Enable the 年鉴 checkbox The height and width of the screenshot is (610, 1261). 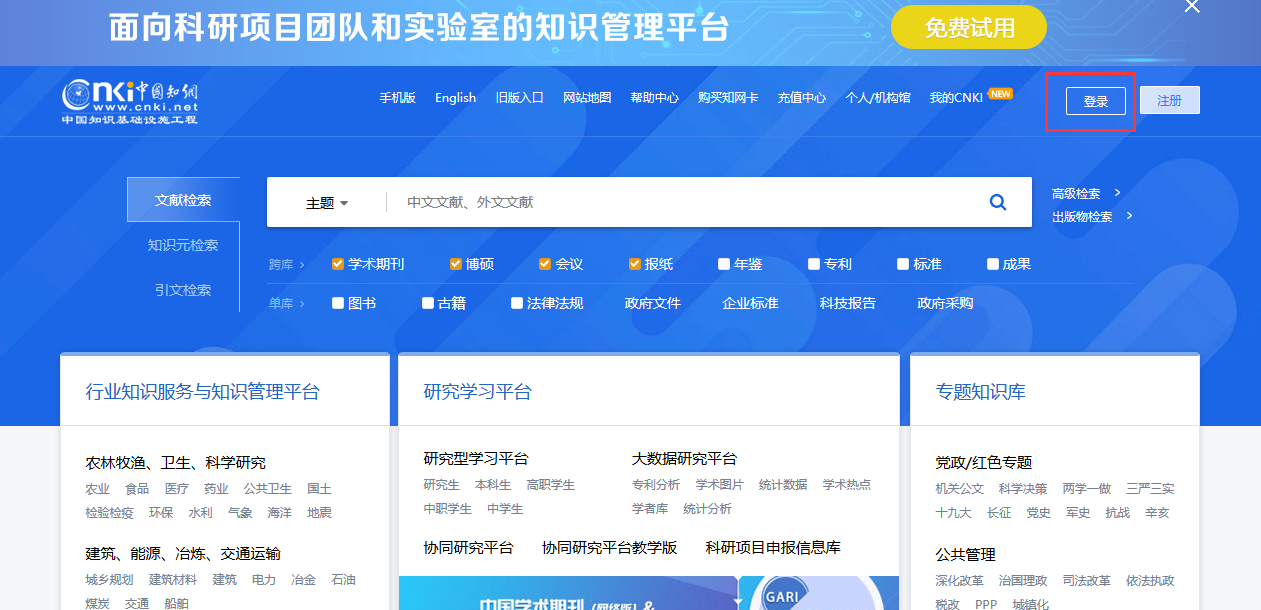(x=724, y=264)
